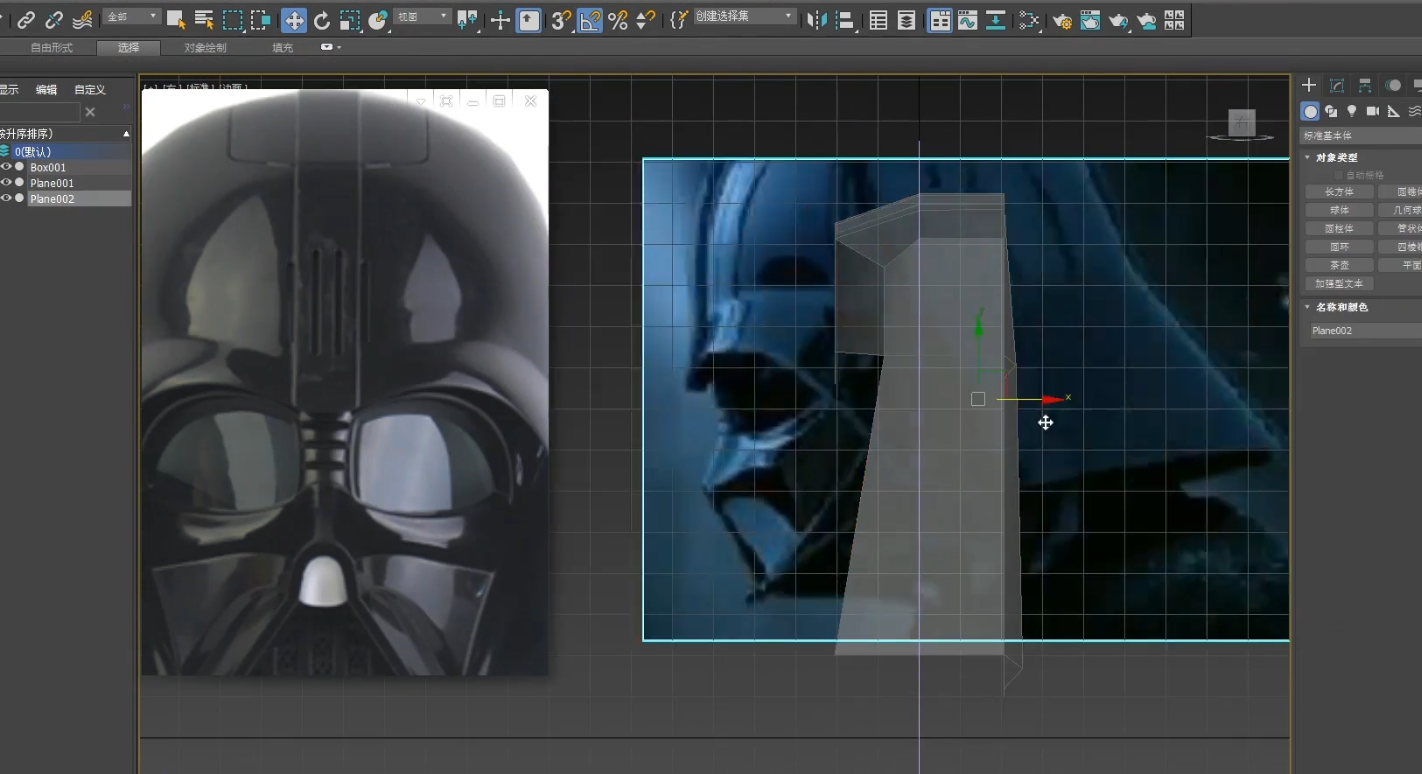Toggle the Layer Explorer icon

(906, 19)
